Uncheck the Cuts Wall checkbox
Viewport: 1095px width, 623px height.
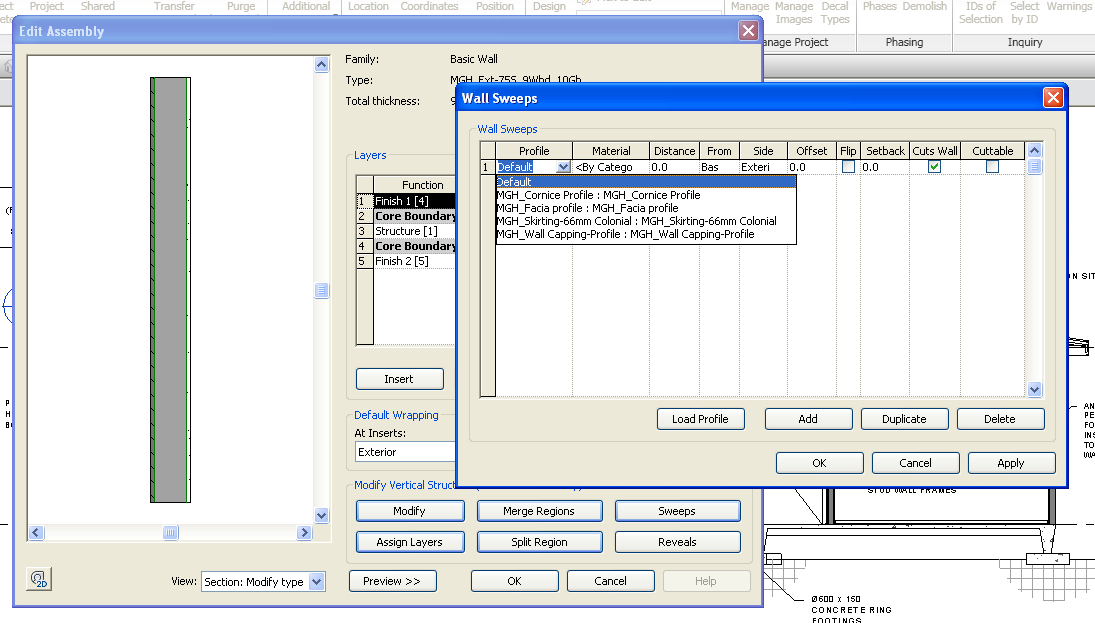pyautogui.click(x=934, y=167)
